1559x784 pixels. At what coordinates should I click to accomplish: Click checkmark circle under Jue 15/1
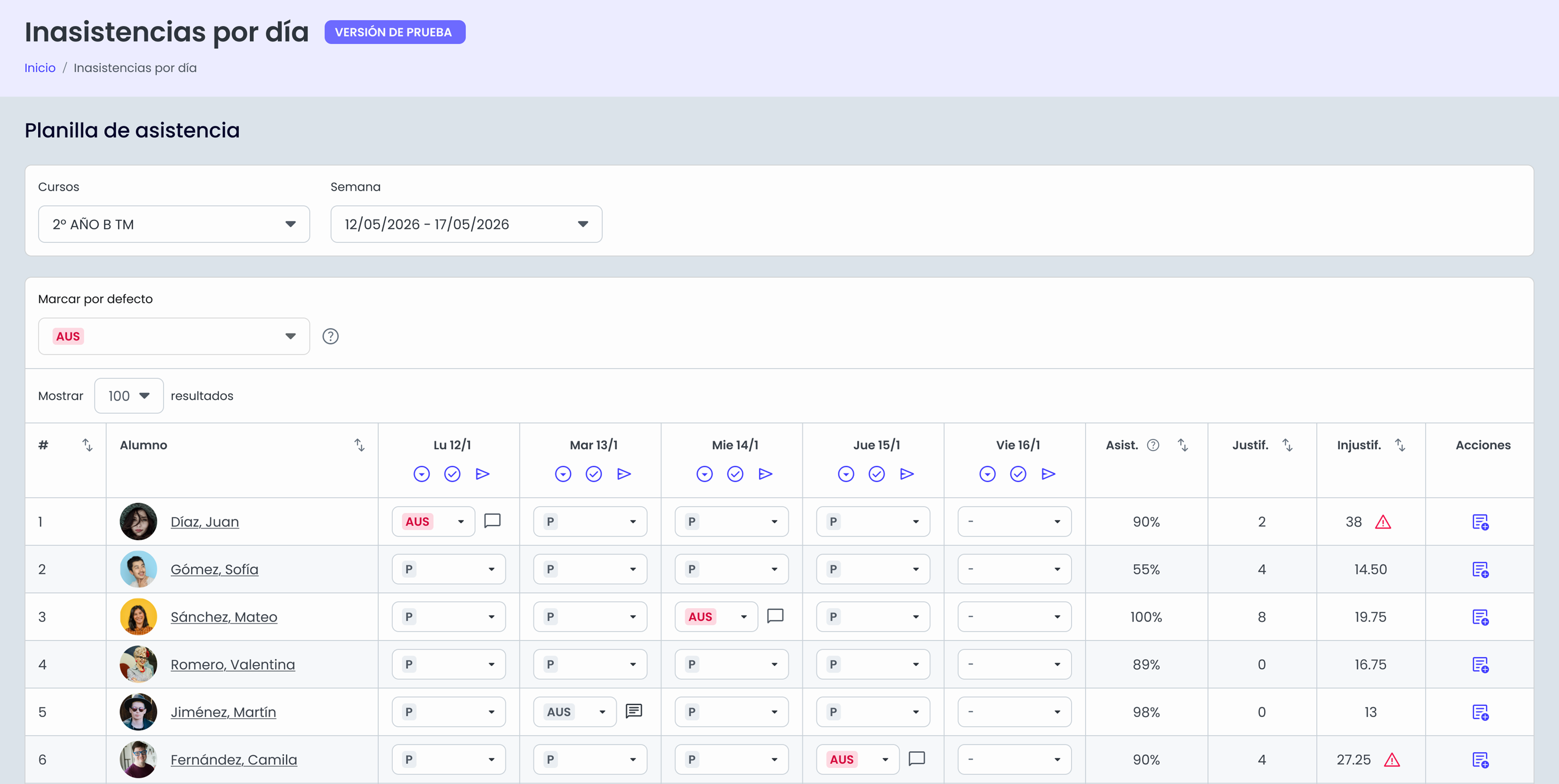click(876, 474)
